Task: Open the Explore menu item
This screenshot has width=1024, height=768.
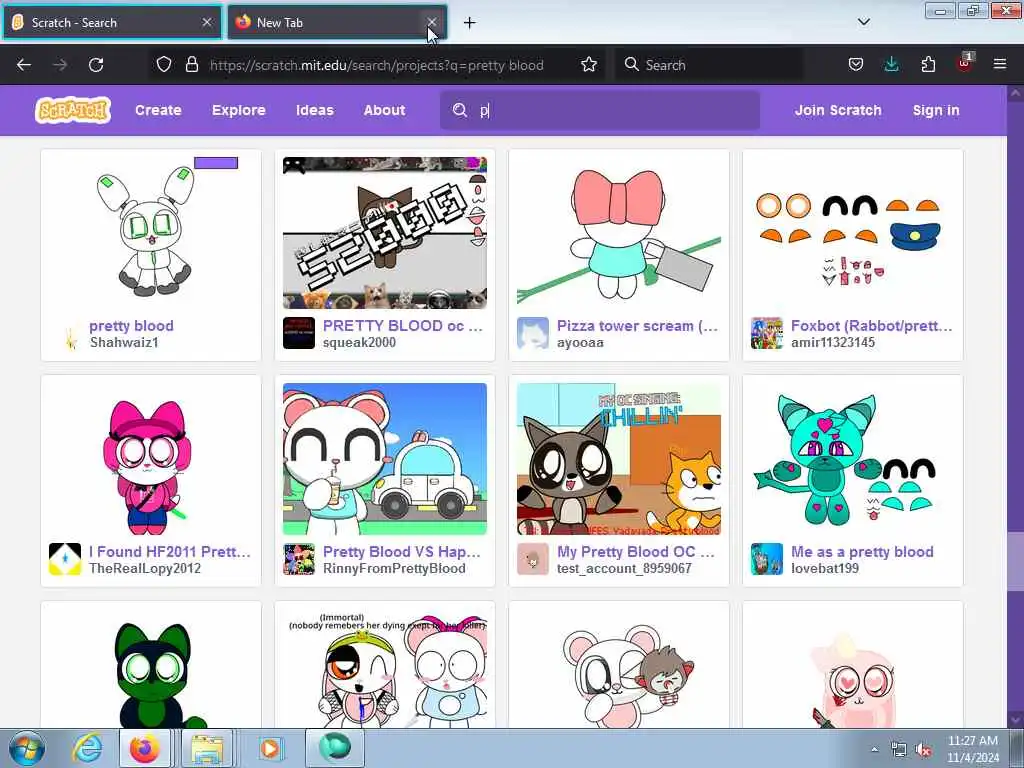Action: pos(238,110)
